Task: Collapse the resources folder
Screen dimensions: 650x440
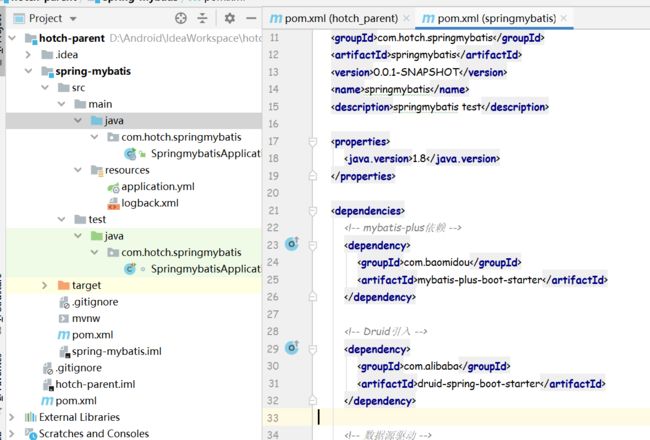Action: coord(78,170)
